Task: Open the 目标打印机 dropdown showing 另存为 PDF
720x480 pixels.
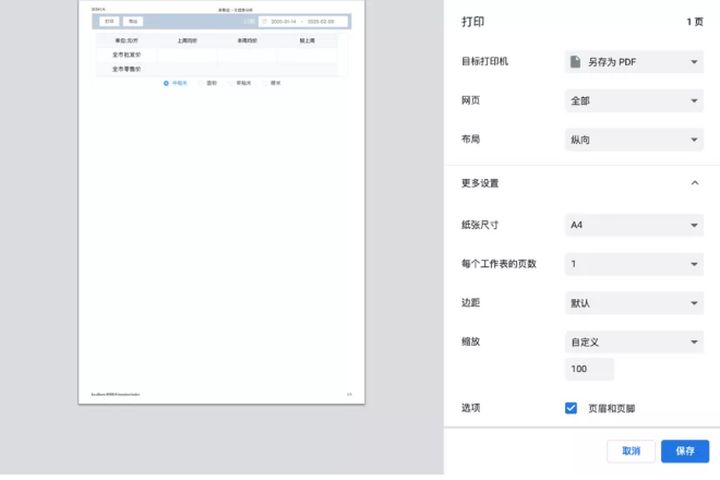Action: [x=634, y=62]
